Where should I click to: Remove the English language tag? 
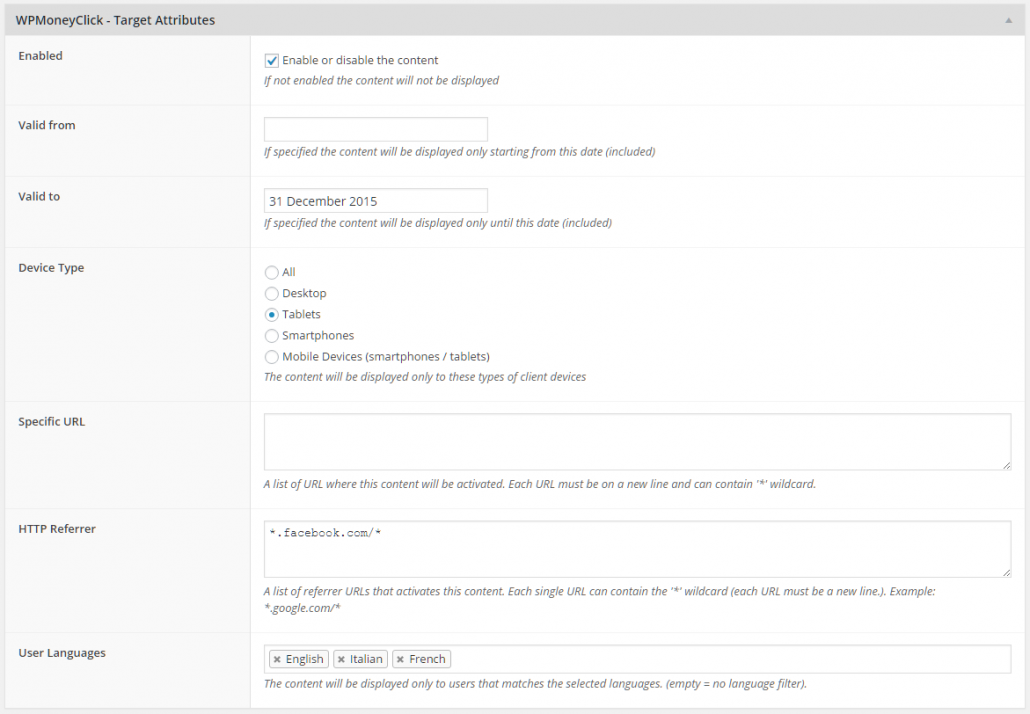(277, 659)
